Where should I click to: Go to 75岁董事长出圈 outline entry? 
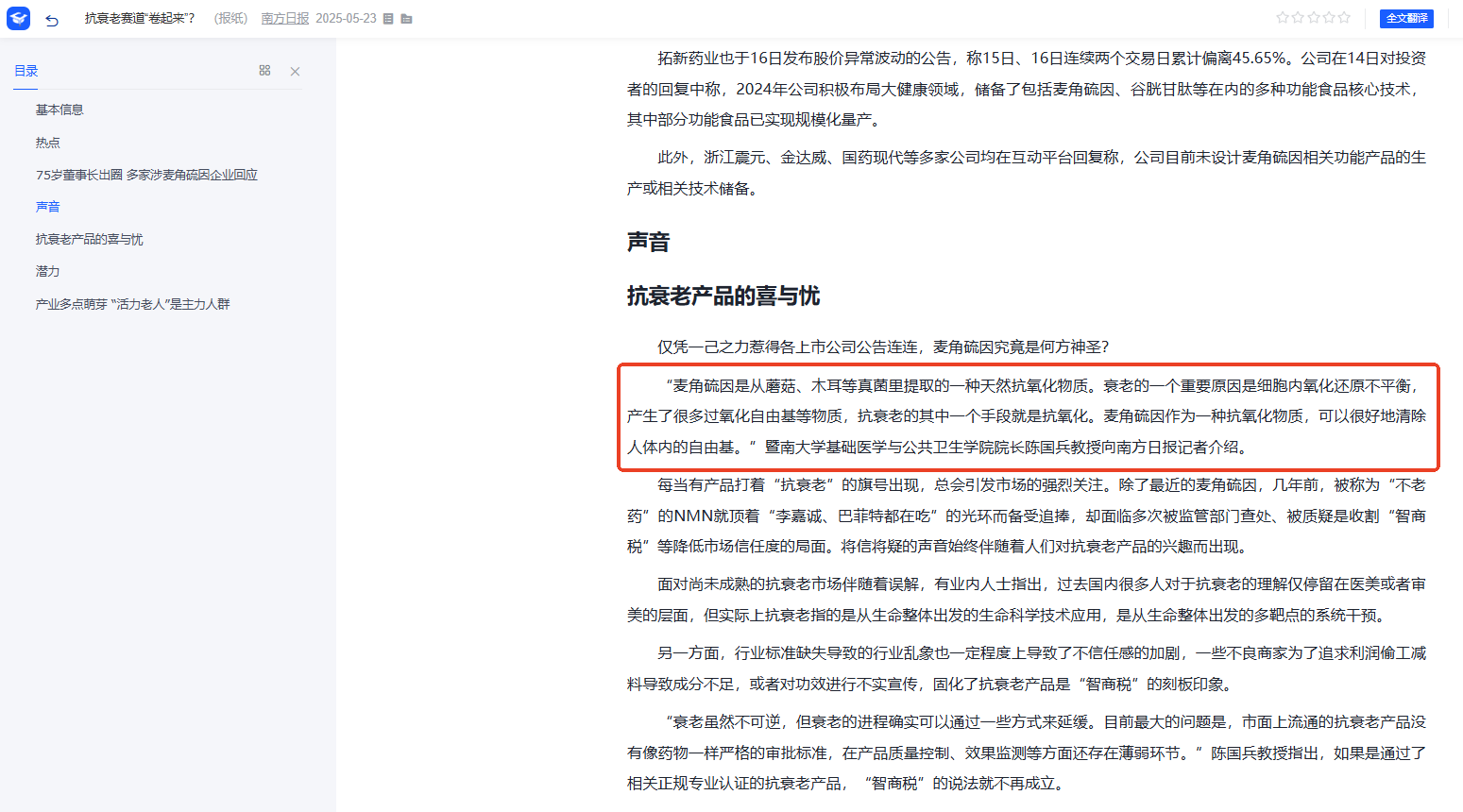(146, 175)
